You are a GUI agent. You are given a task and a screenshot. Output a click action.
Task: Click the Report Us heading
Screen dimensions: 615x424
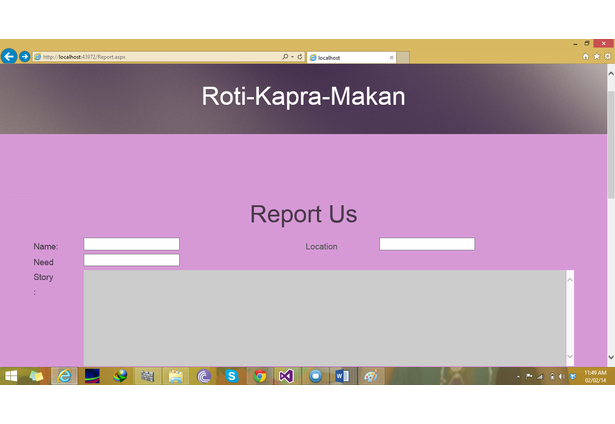coord(304,214)
